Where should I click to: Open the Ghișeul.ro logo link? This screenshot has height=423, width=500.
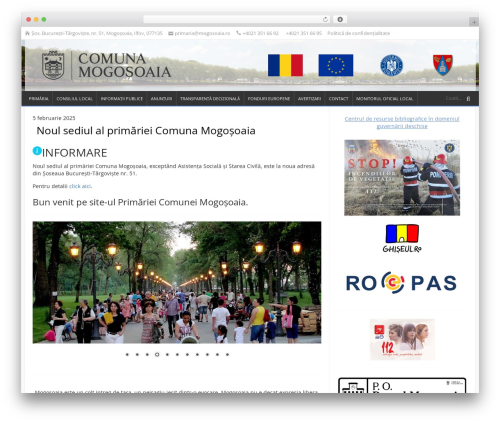point(402,238)
